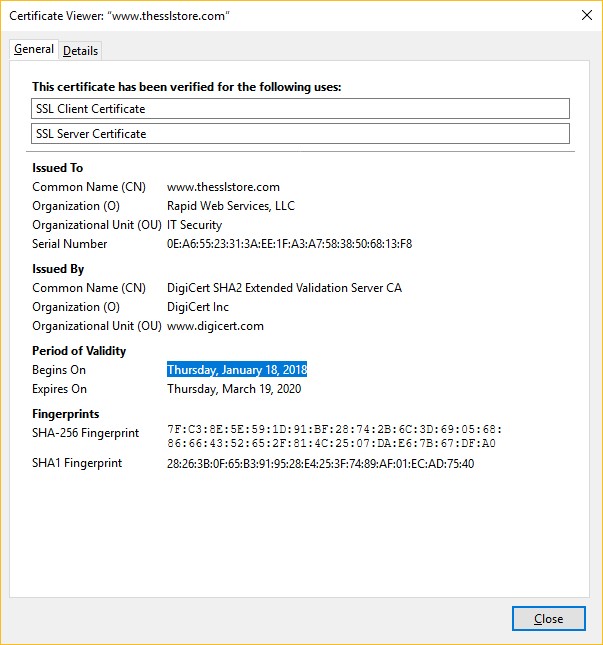Screen dimensions: 603x645
Task: Select the General tab
Action: (x=34, y=49)
